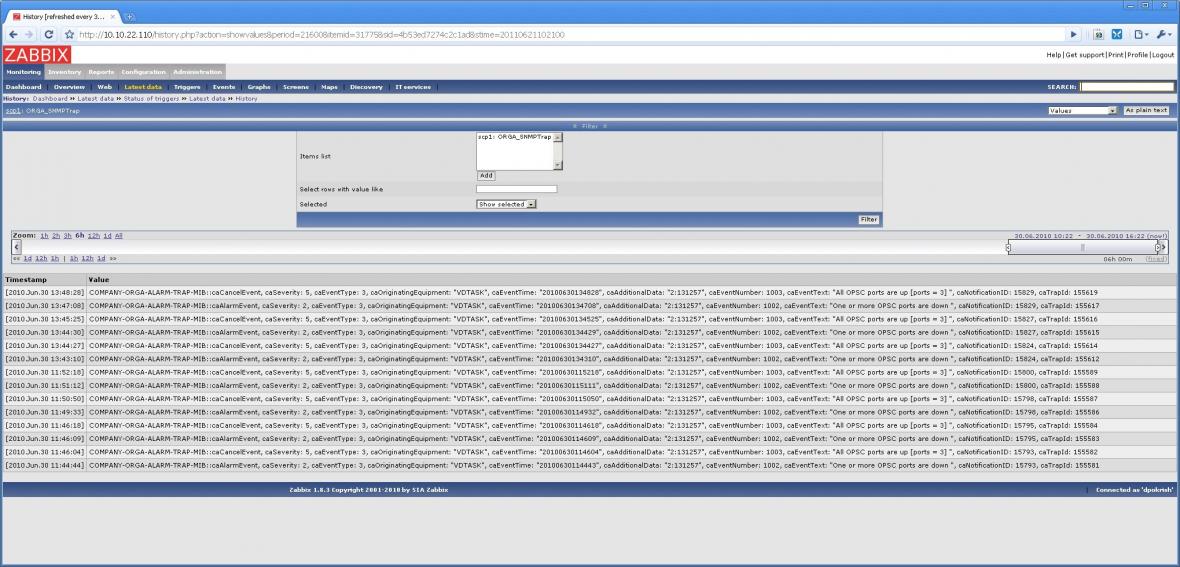Toggle the fixed period link
The height and width of the screenshot is (567, 1180).
1156,258
